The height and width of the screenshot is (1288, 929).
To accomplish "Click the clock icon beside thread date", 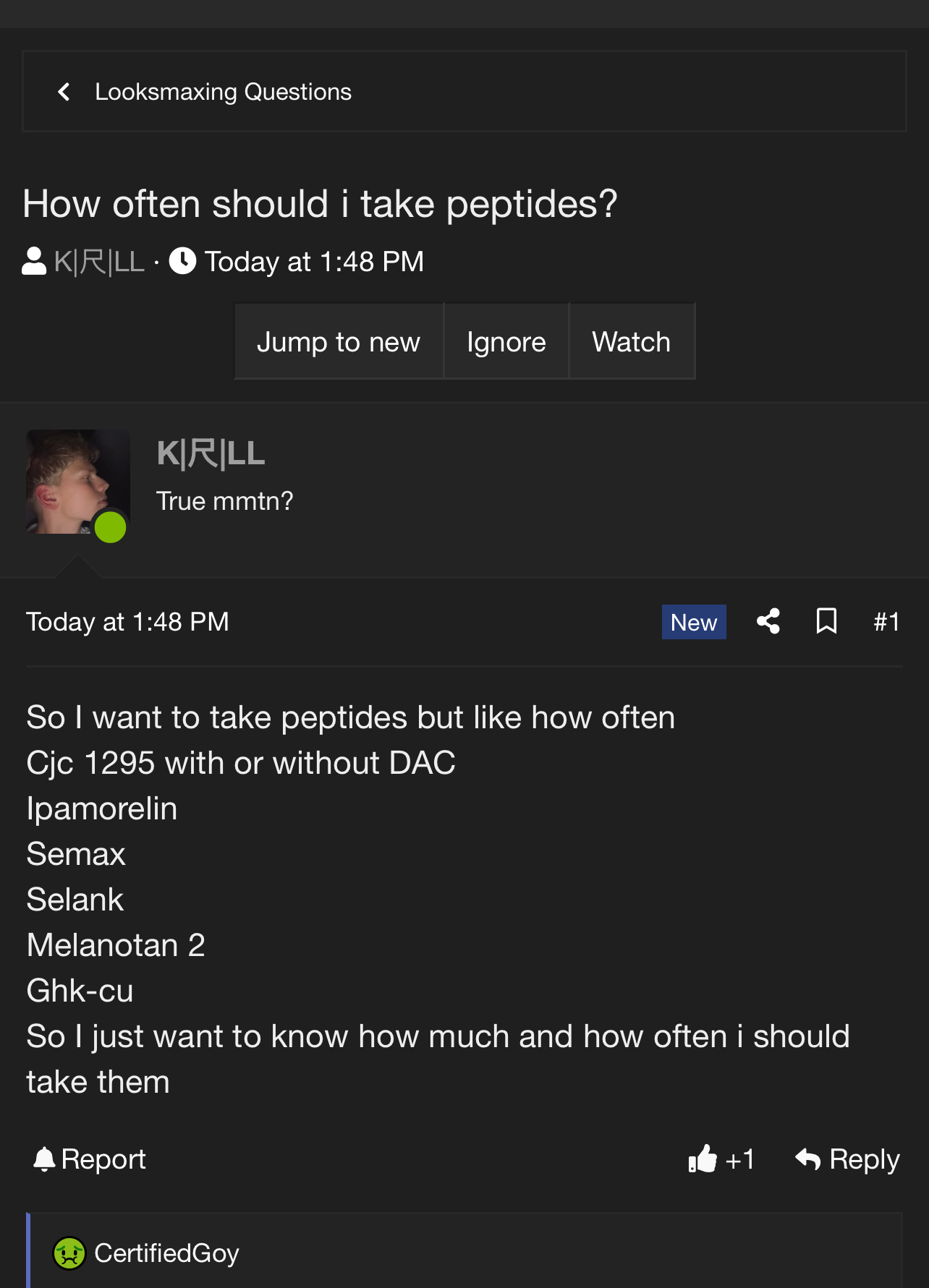I will pos(183,261).
